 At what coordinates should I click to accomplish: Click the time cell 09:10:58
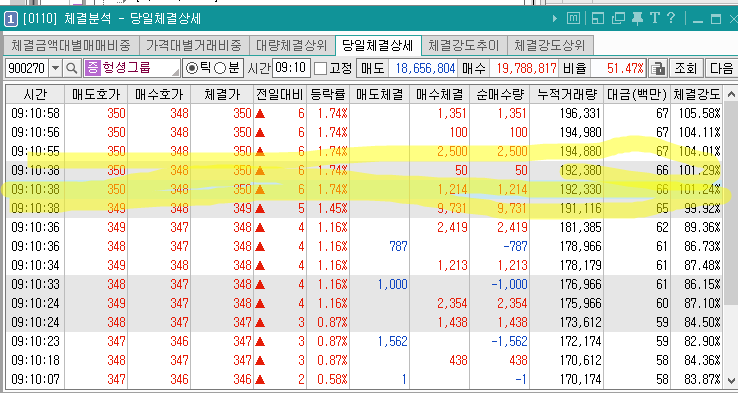point(35,113)
